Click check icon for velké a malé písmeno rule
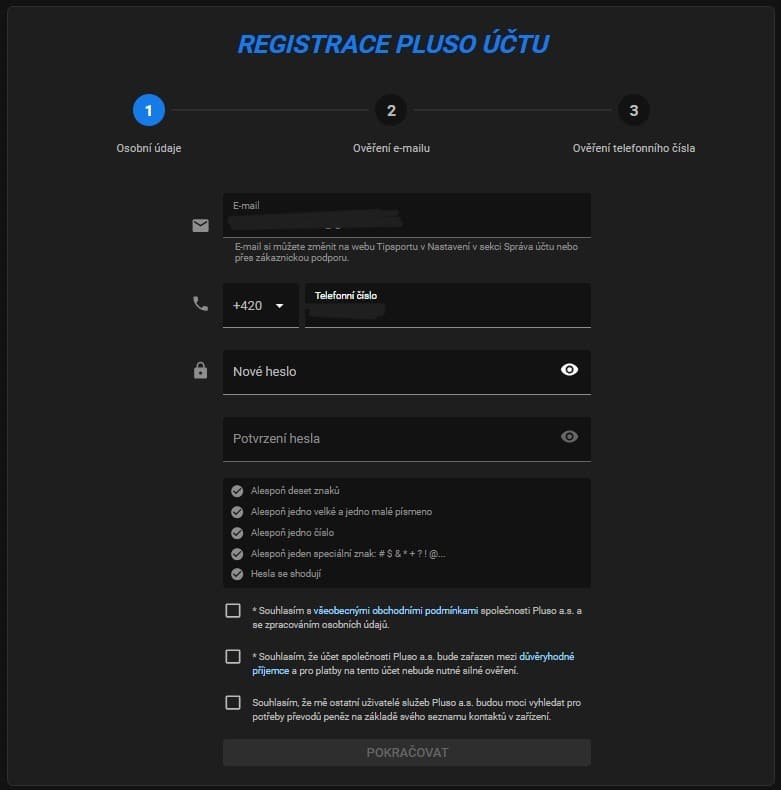This screenshot has width=781, height=790. [x=237, y=512]
